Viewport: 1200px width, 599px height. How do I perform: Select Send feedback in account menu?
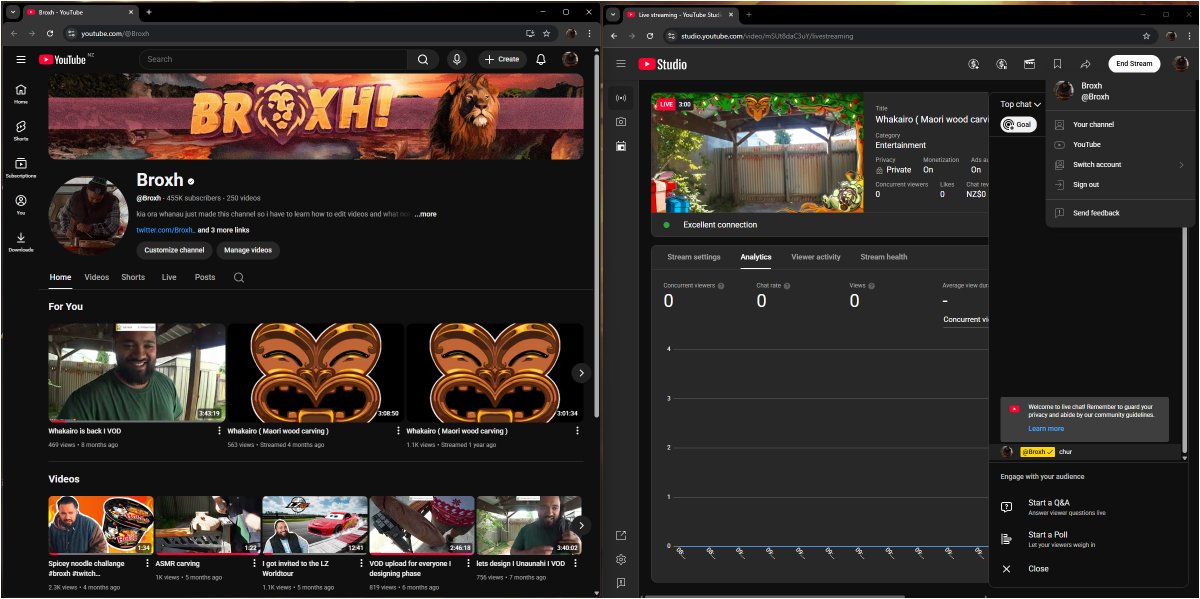pyautogui.click(x=1120, y=213)
